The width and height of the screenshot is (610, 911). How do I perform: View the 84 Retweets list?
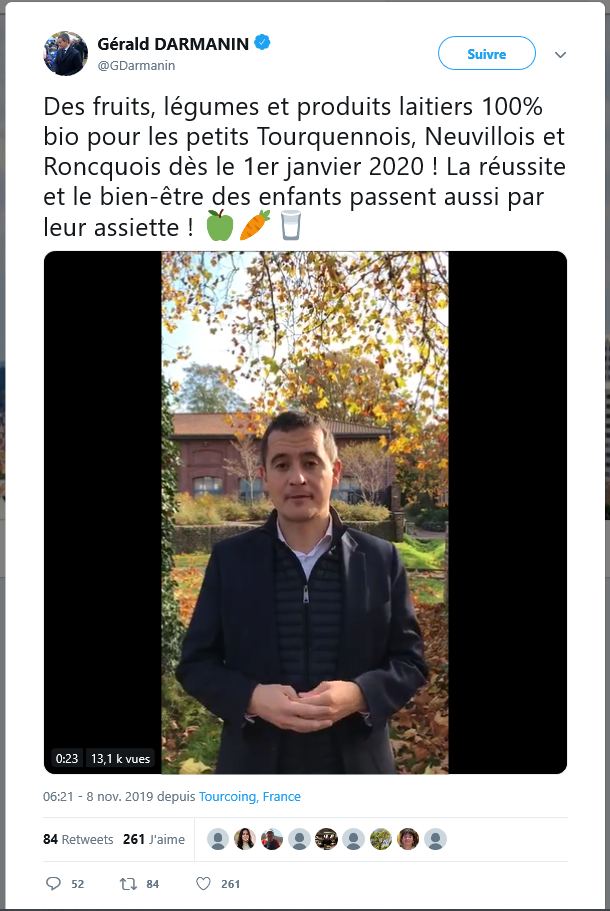[x=78, y=839]
